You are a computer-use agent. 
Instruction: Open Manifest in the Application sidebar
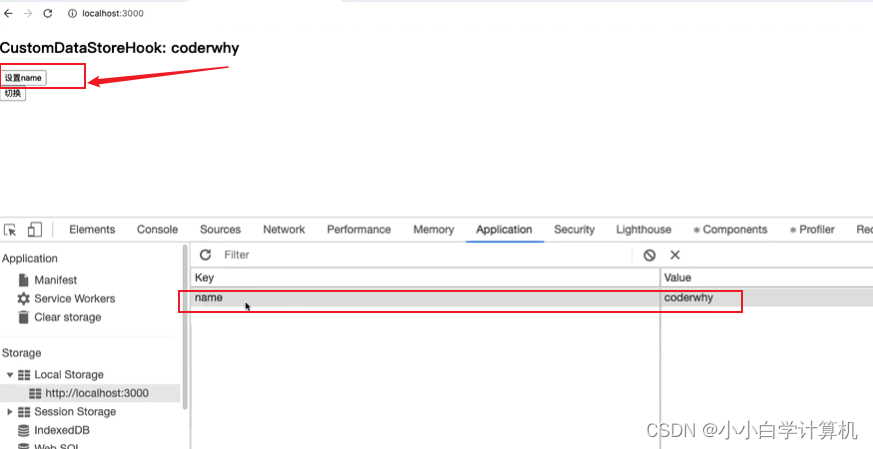(x=56, y=280)
